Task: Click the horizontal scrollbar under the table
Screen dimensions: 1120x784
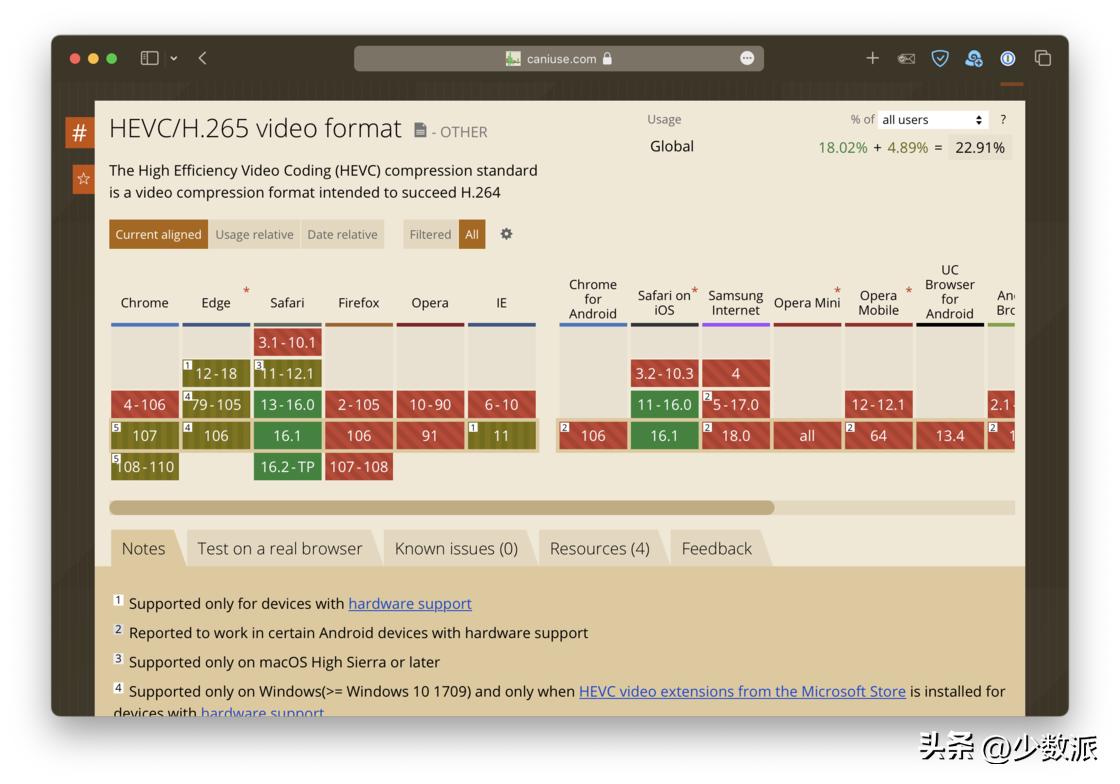Action: [x=441, y=508]
